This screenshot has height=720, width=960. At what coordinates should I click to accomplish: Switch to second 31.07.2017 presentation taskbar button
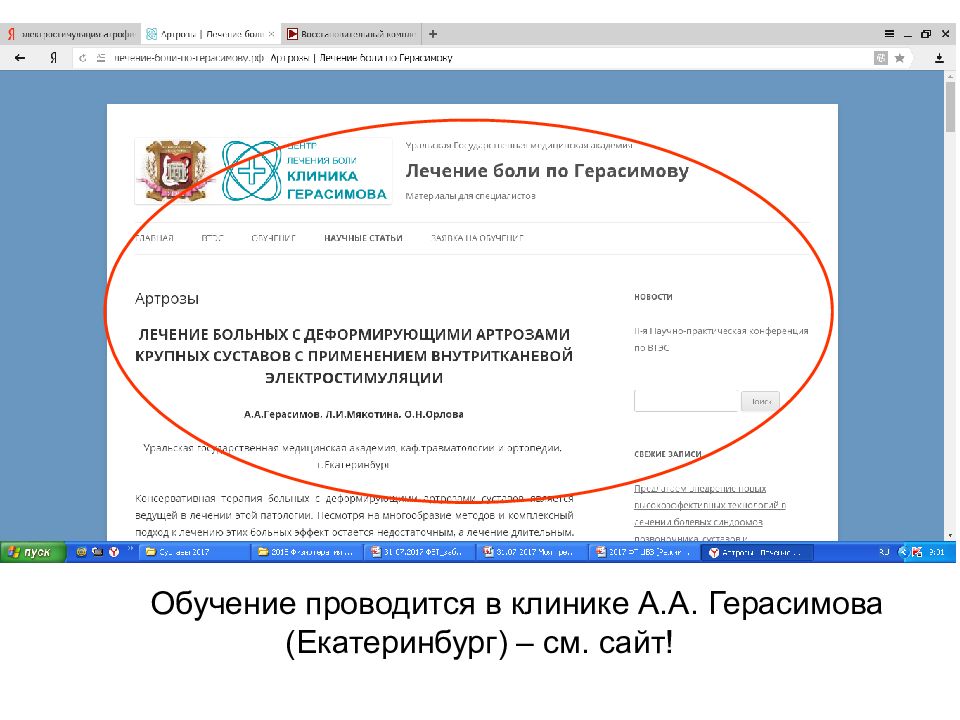[533, 552]
